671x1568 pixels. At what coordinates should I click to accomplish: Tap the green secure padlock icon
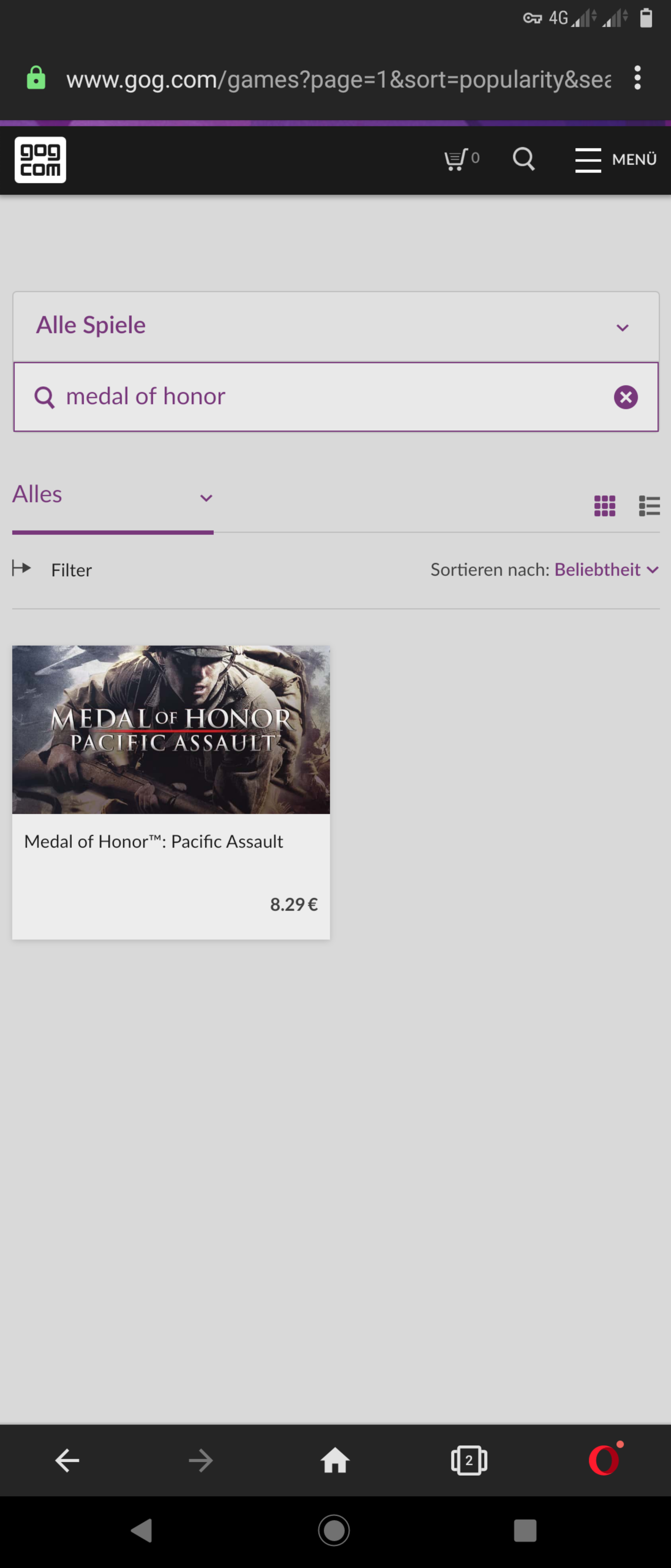[36, 78]
